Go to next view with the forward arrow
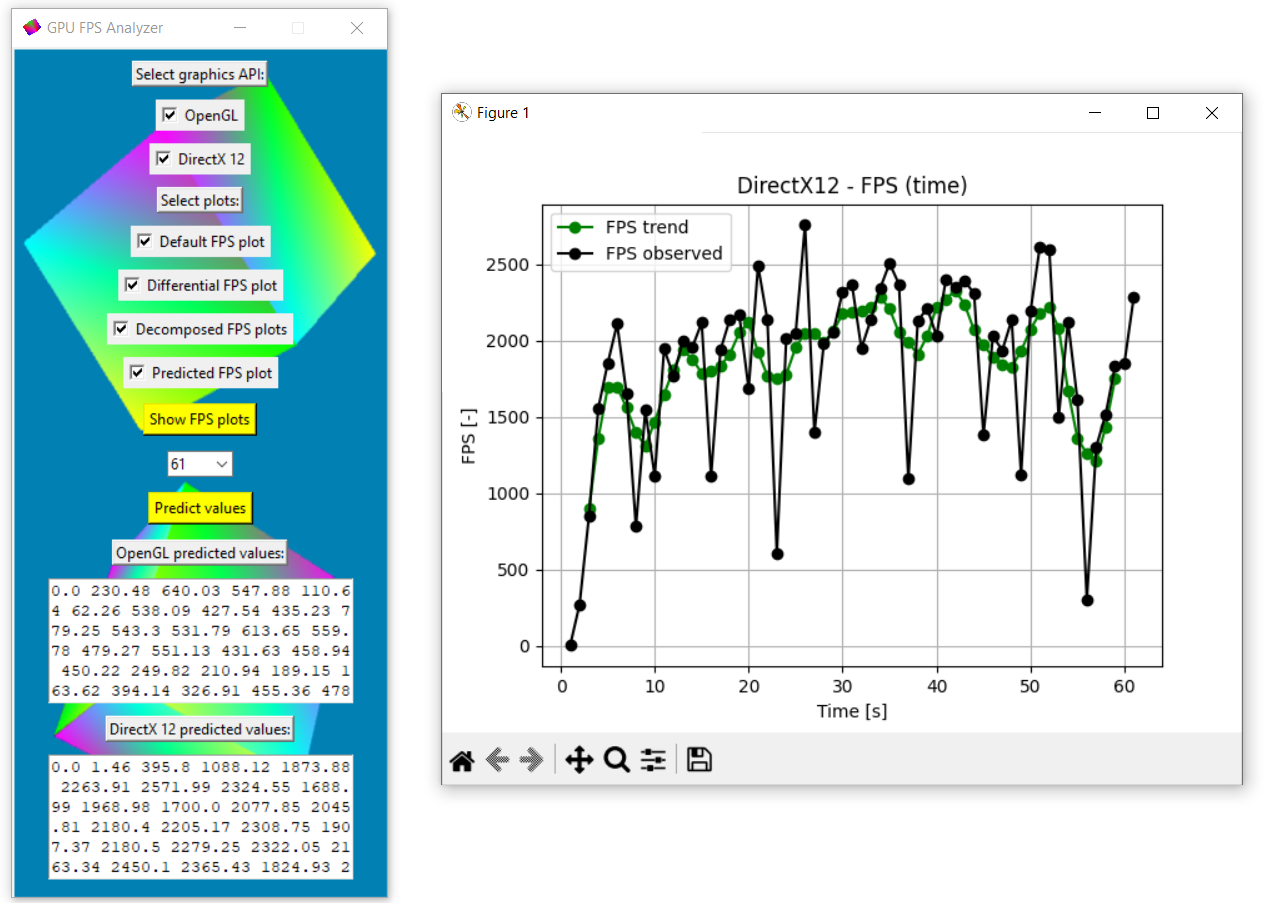 click(532, 760)
